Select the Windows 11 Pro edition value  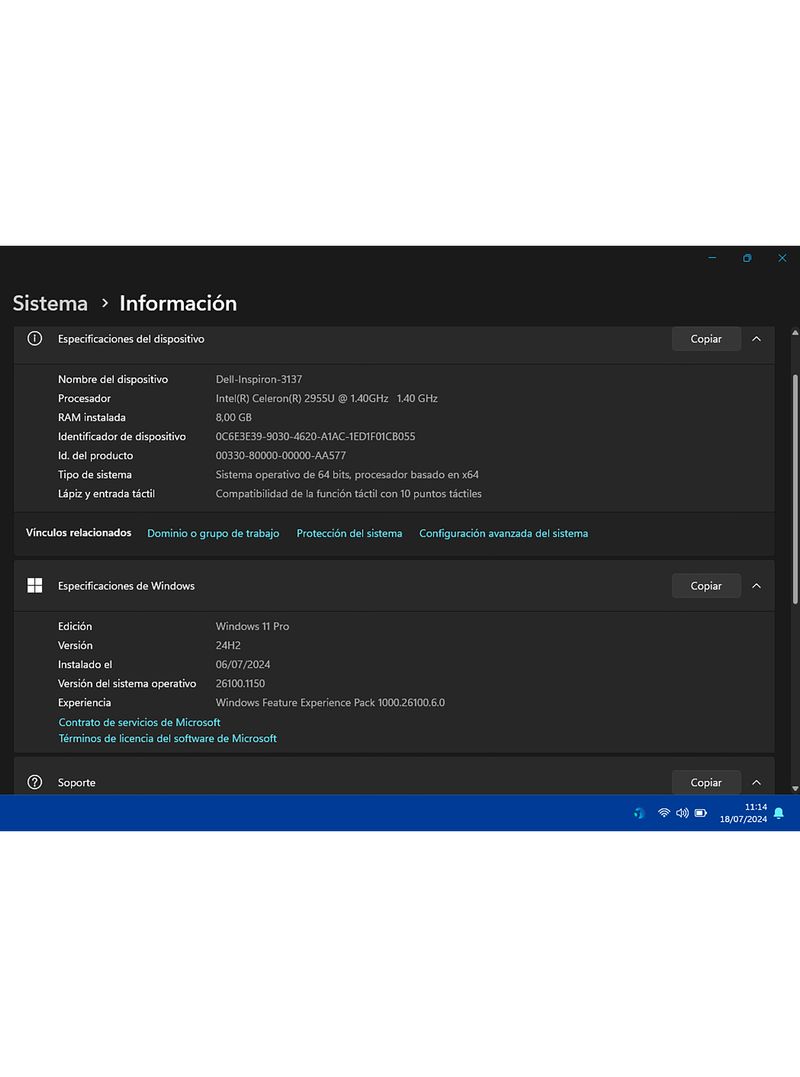252,626
